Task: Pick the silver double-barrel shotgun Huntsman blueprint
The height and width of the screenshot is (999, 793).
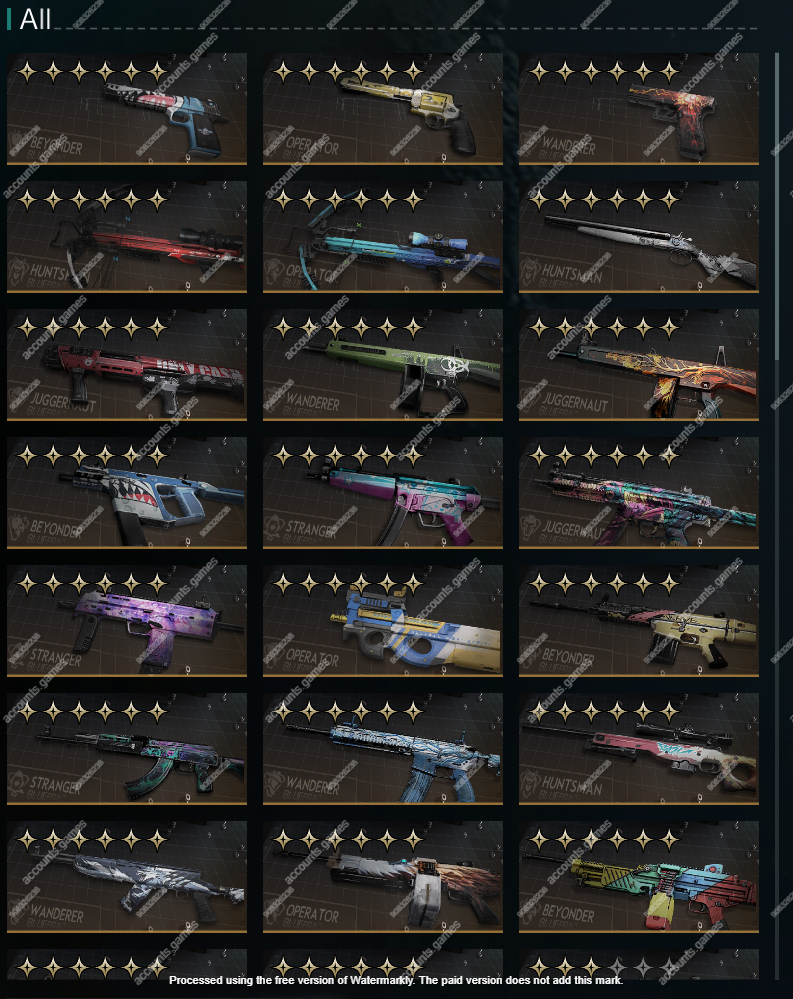Action: pyautogui.click(x=639, y=237)
